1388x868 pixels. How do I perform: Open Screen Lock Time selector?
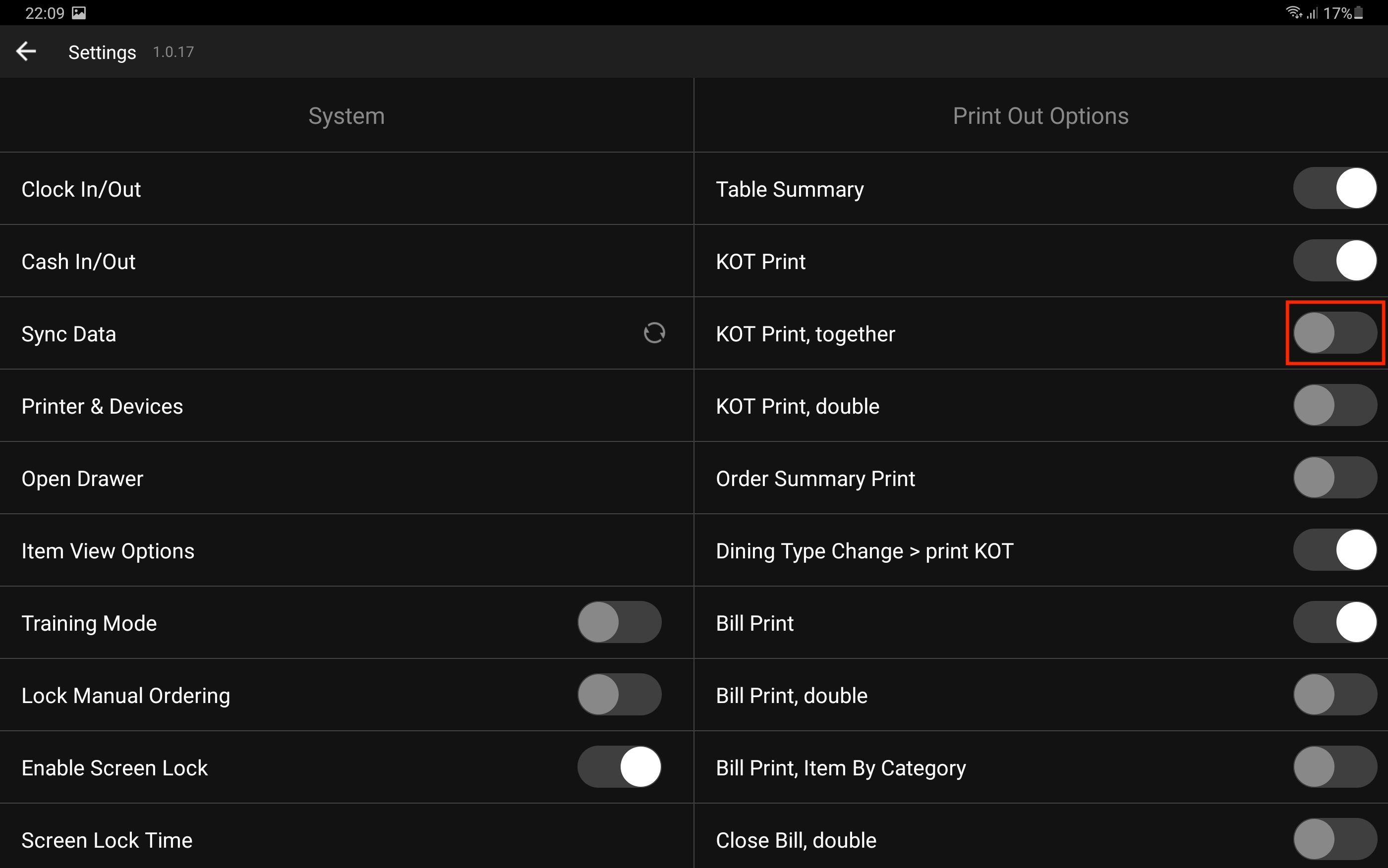click(107, 840)
